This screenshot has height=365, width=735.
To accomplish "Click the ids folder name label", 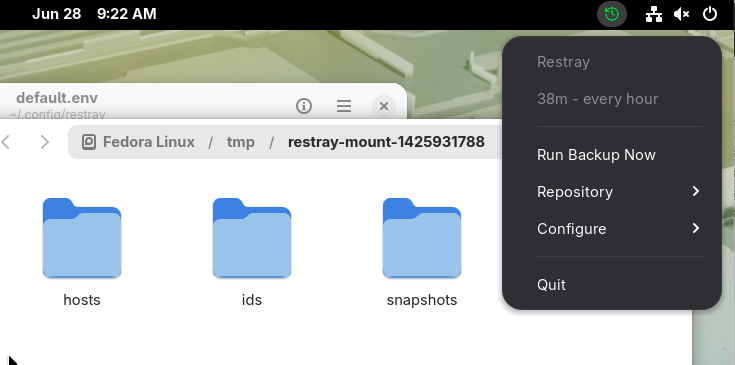I will [252, 300].
